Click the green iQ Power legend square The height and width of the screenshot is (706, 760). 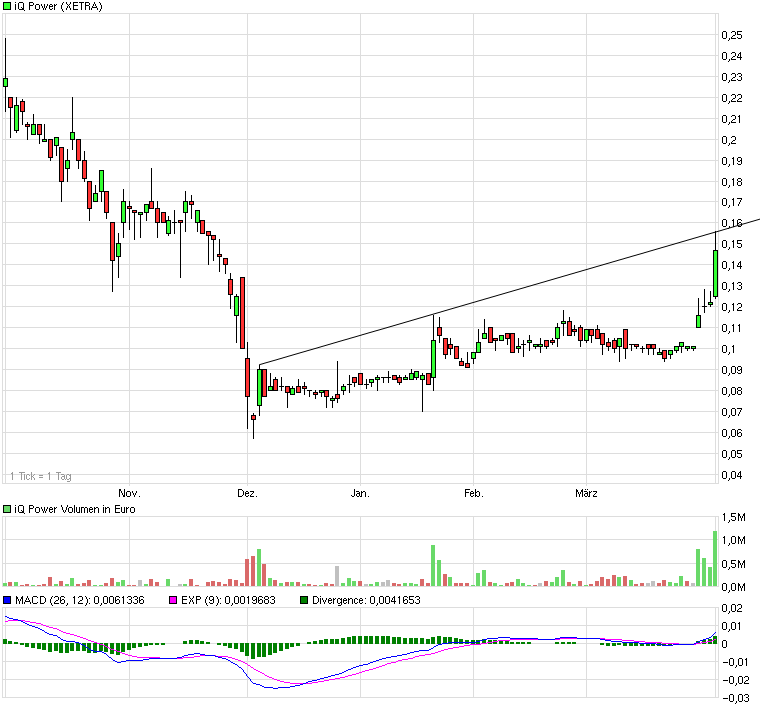point(7,6)
